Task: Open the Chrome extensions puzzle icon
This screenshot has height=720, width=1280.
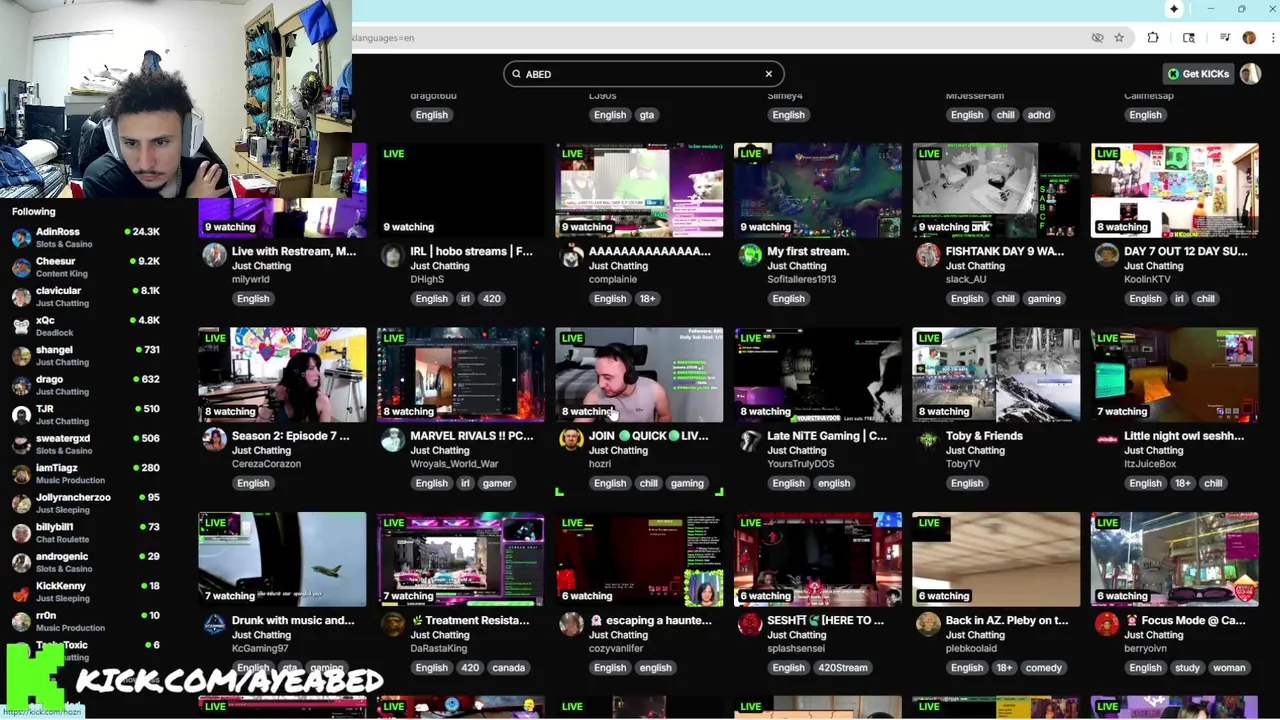Action: (x=1153, y=38)
